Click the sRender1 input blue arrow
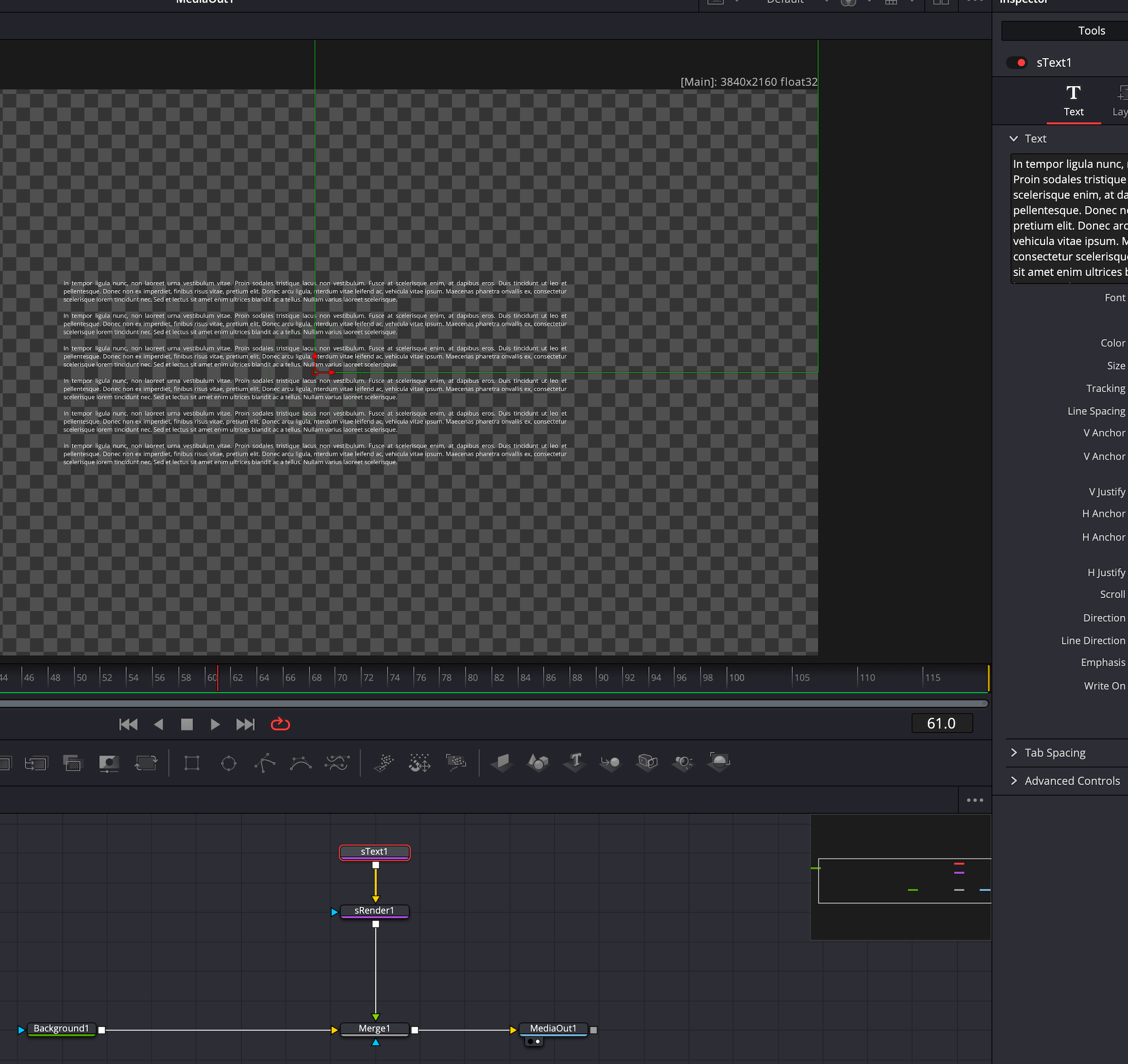 pyautogui.click(x=334, y=912)
